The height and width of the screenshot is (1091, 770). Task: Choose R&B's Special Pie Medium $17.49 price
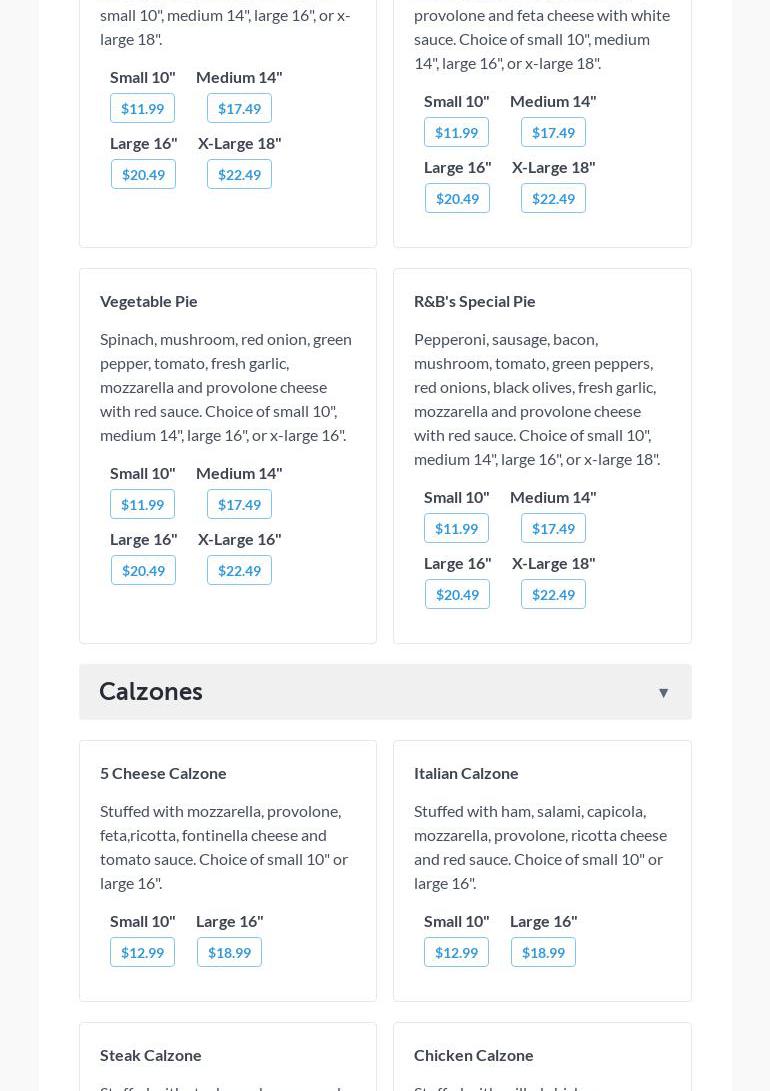click(553, 528)
